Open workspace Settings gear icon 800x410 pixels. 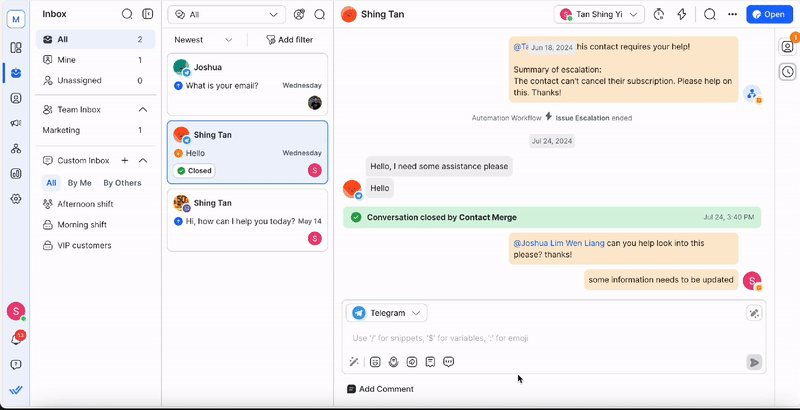[16, 198]
